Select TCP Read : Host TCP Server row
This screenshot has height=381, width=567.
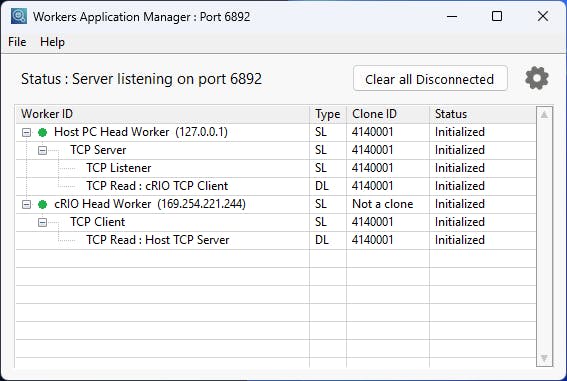[x=276, y=240]
